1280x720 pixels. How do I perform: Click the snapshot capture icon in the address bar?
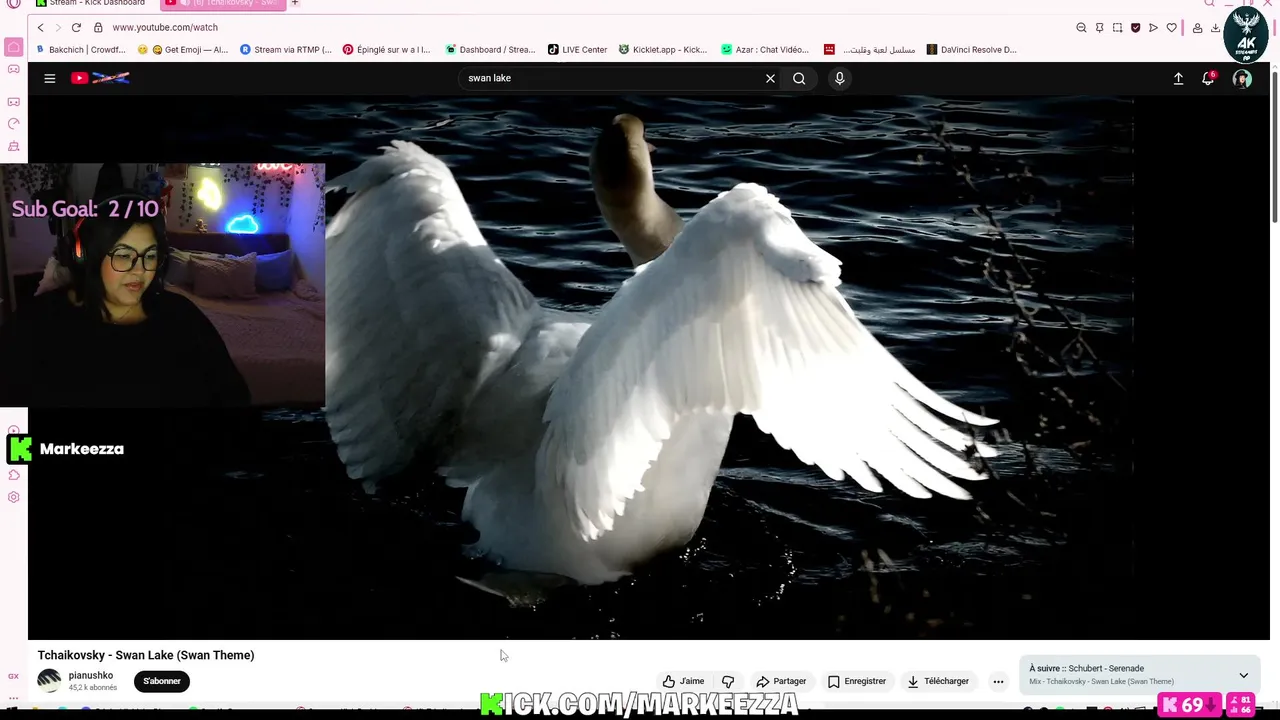click(x=1117, y=28)
